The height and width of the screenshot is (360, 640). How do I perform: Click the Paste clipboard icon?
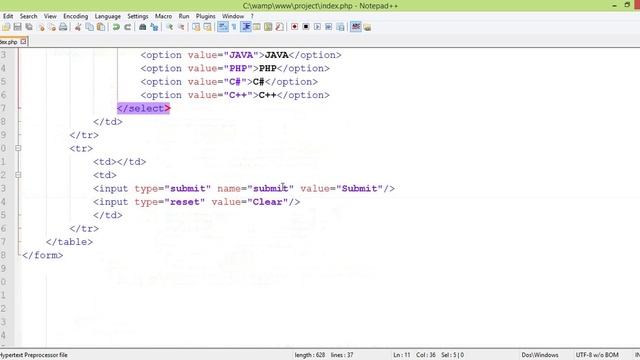101,27
